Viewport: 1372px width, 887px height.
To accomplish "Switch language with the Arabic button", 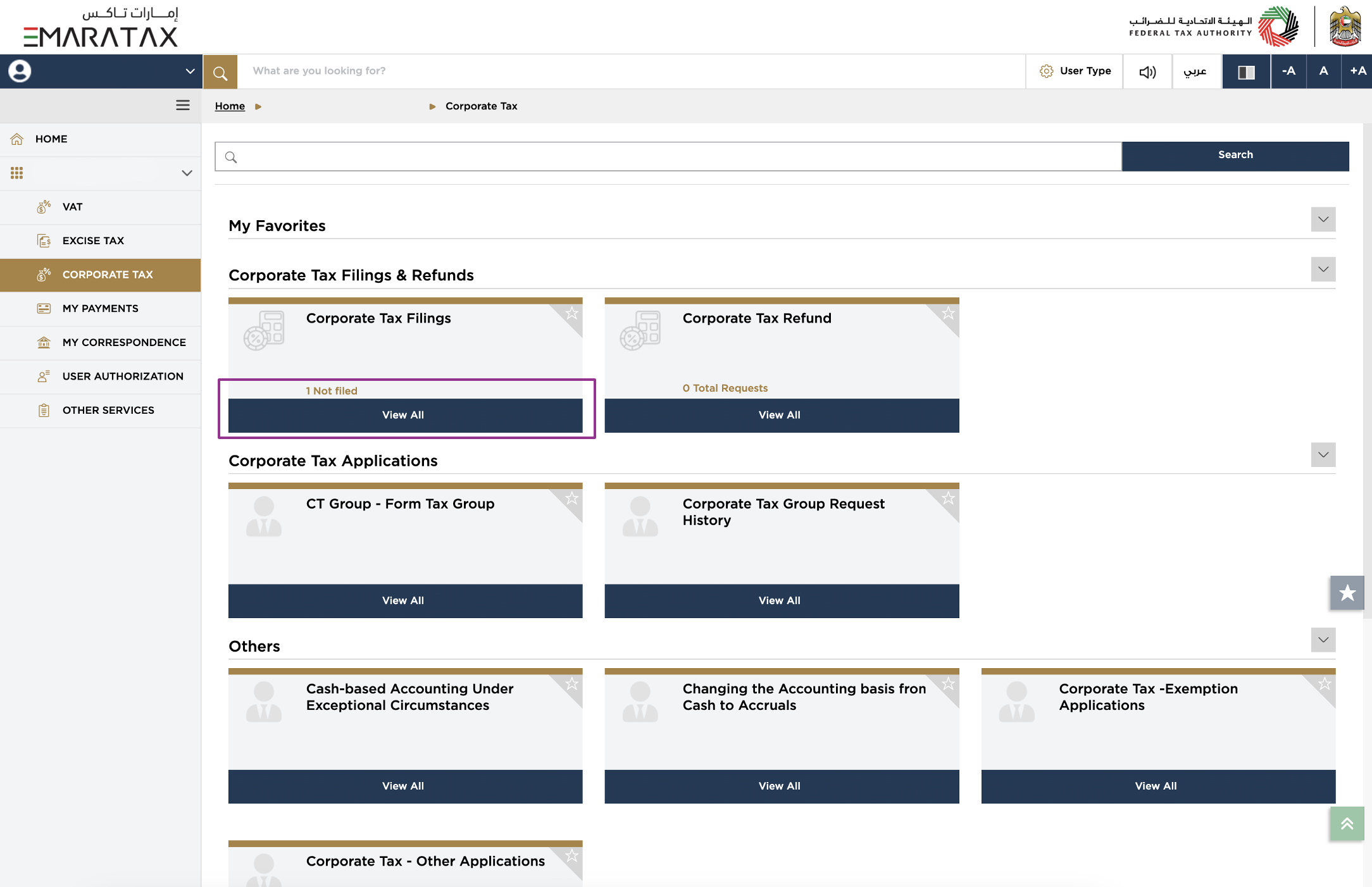I will 1195,71.
